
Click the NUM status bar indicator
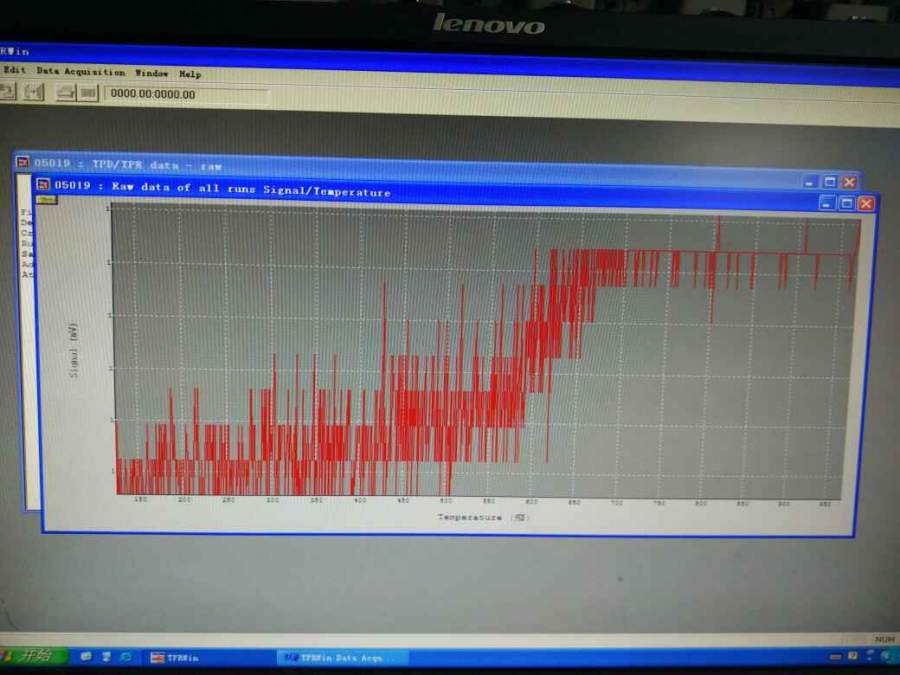(x=885, y=639)
